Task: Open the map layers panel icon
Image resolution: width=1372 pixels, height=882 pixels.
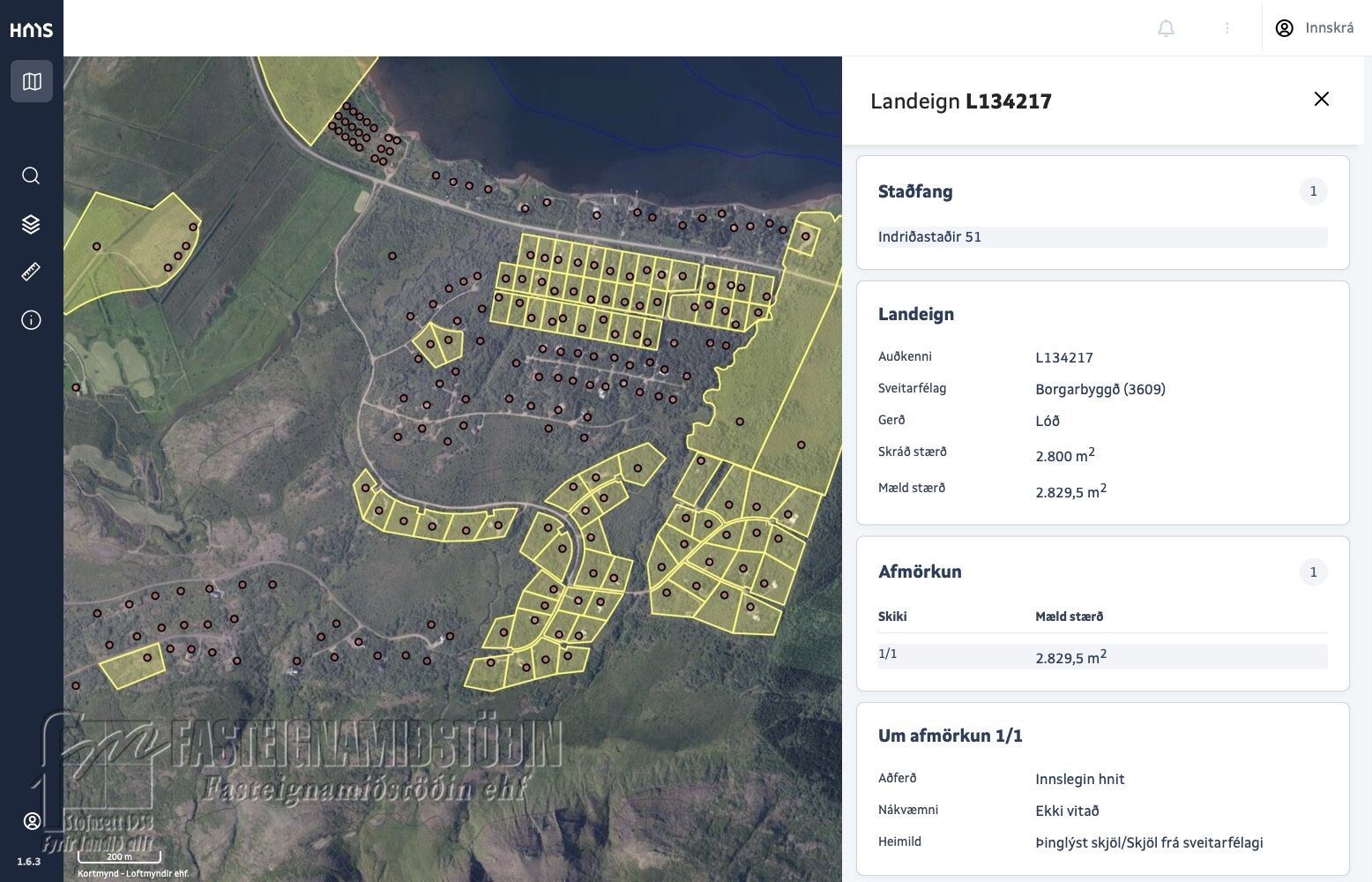Action: [x=31, y=224]
